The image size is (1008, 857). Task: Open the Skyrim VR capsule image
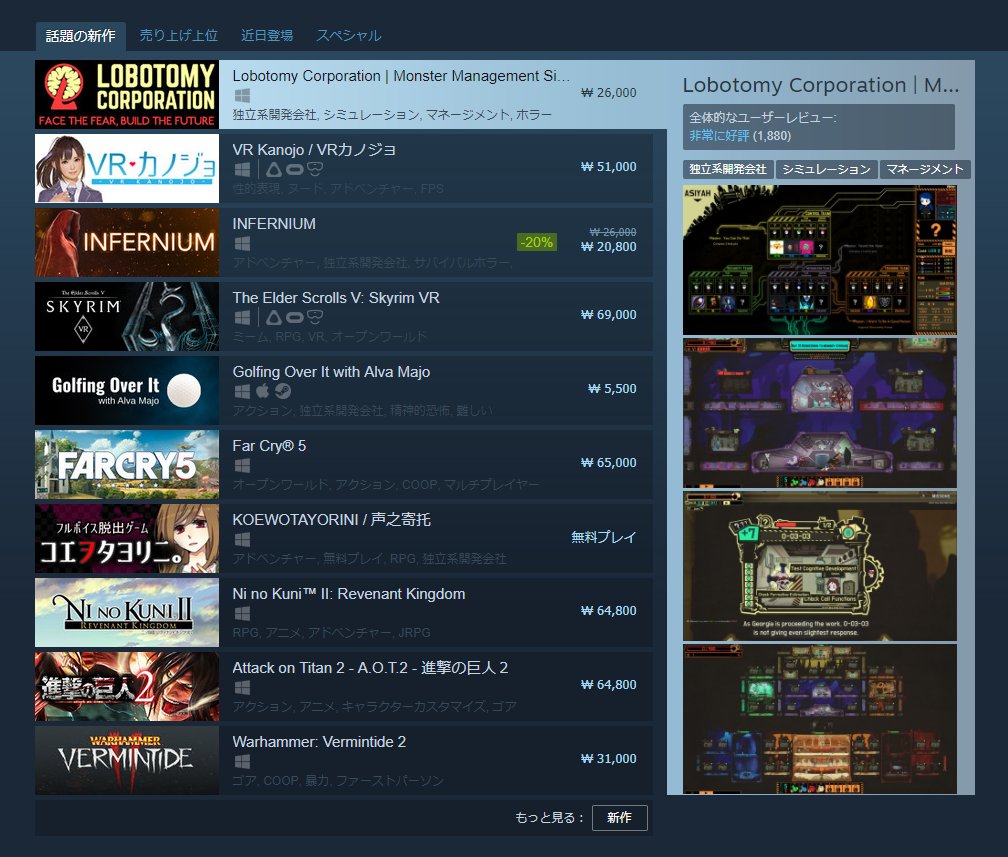[127, 316]
